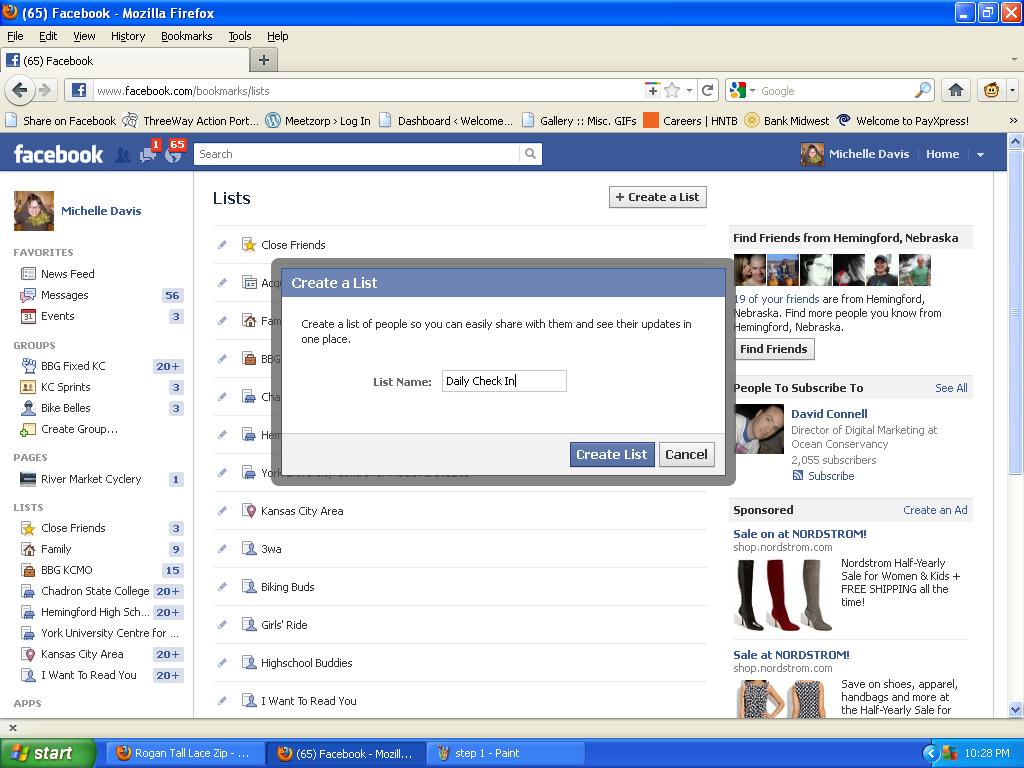
Task: Click the Create List button in dialog
Action: pos(611,455)
